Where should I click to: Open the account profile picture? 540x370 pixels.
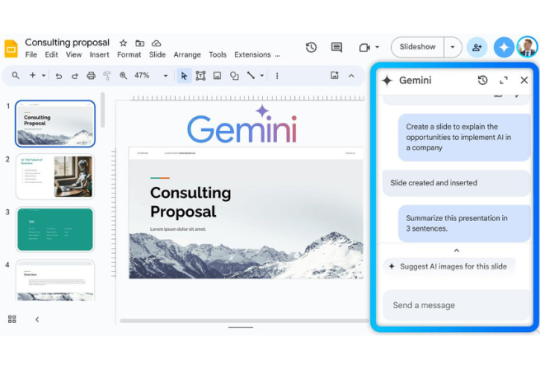coord(527,47)
